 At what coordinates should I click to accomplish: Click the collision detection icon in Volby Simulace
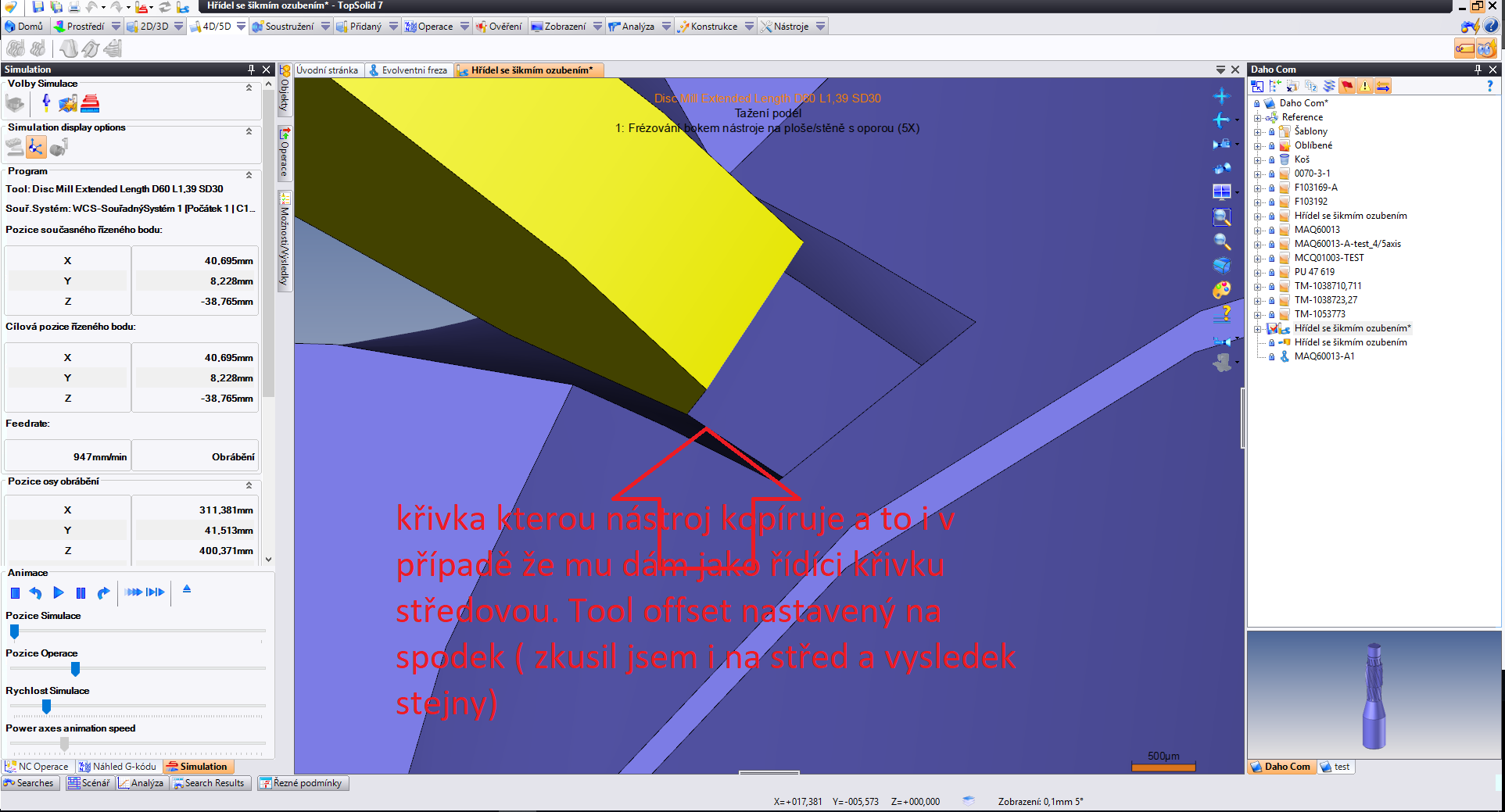coord(68,103)
